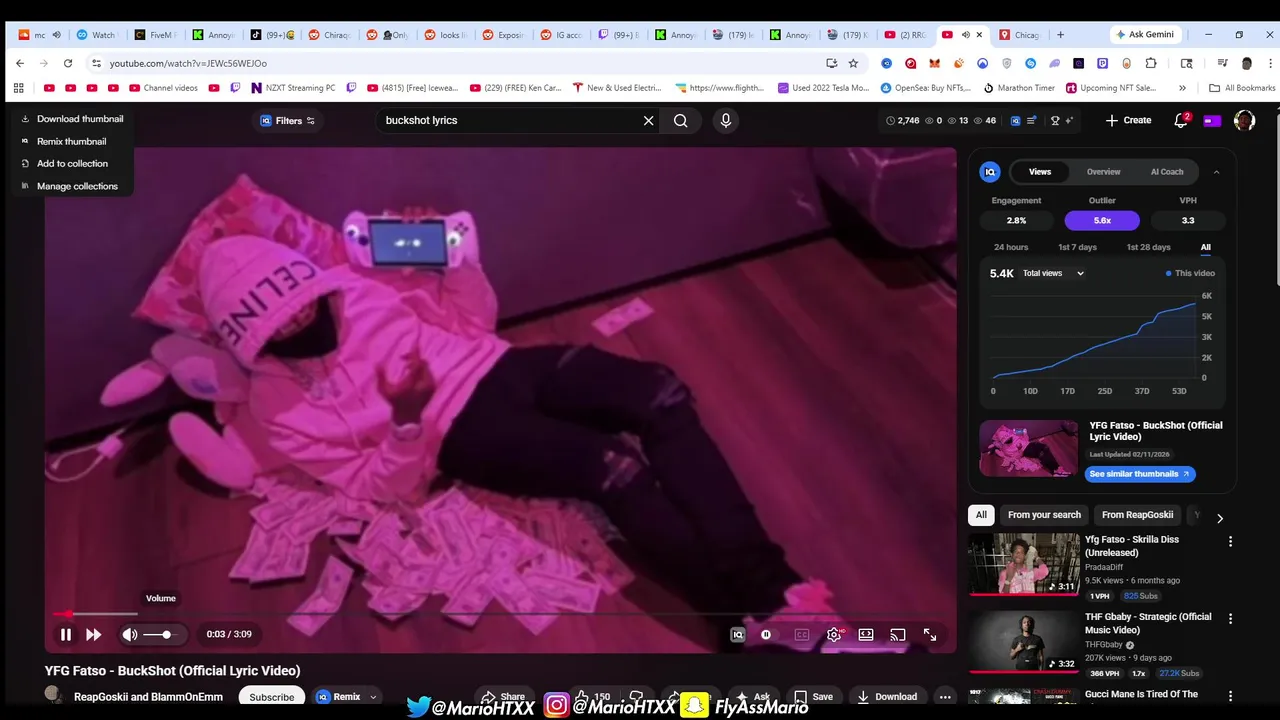Screen dimensions: 1280x720
Task: Click the trophy icon in vidIQ stats bar
Action: [x=1055, y=120]
